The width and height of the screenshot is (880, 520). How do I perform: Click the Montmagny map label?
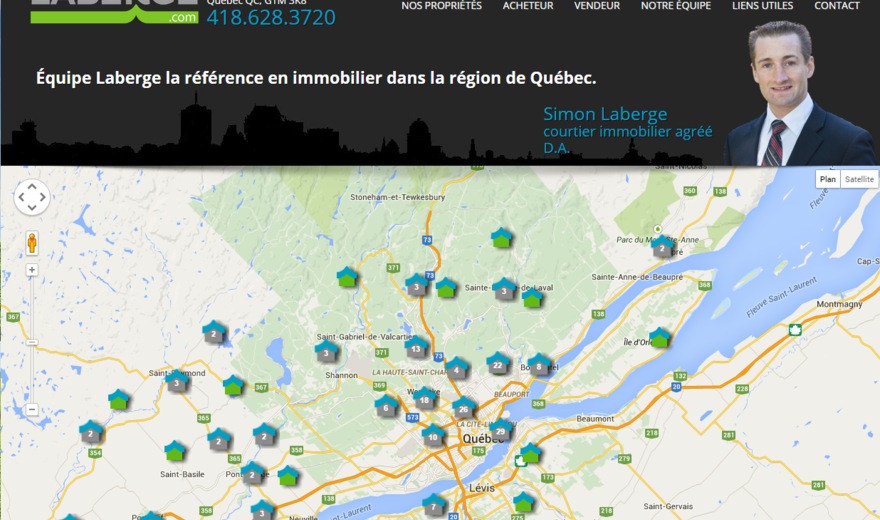[x=839, y=304]
